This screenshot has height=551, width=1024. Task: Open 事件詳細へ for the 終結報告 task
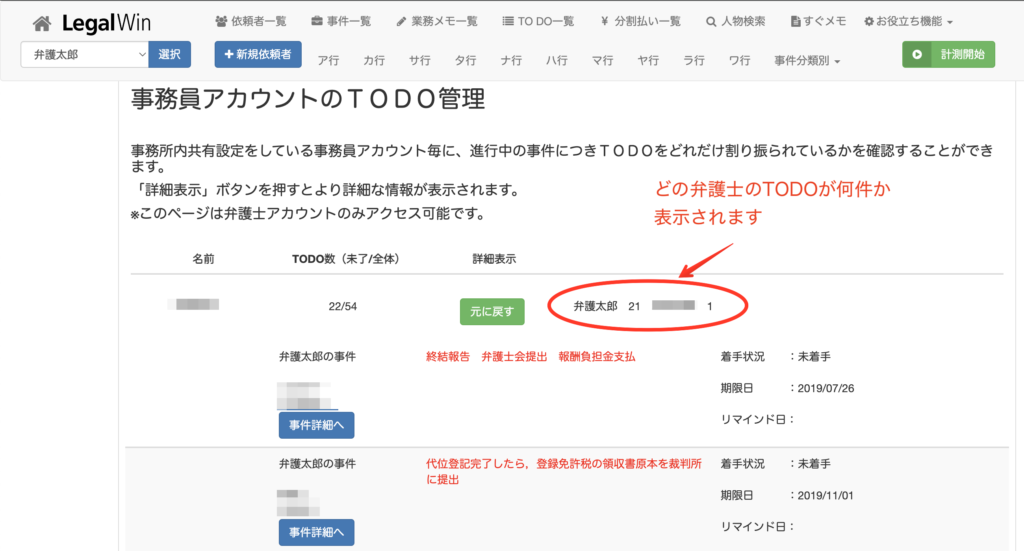pyautogui.click(x=316, y=425)
